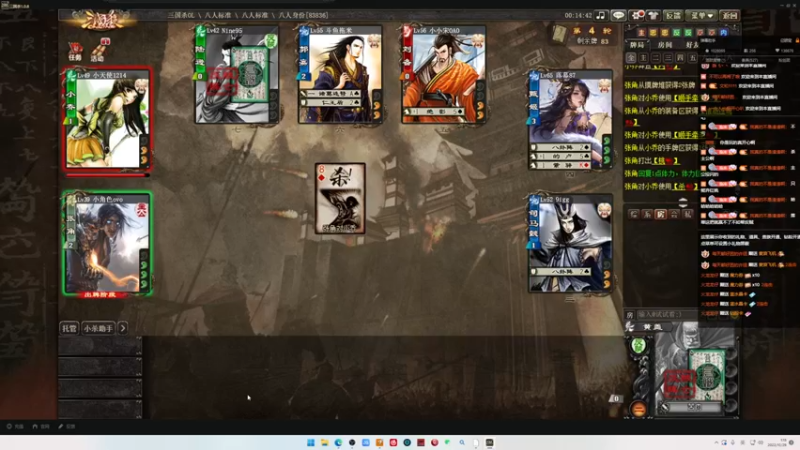This screenshot has width=800, height=450.
Task: Click 郭嘉's 仁王盾 armor equipment
Action: tap(332, 103)
